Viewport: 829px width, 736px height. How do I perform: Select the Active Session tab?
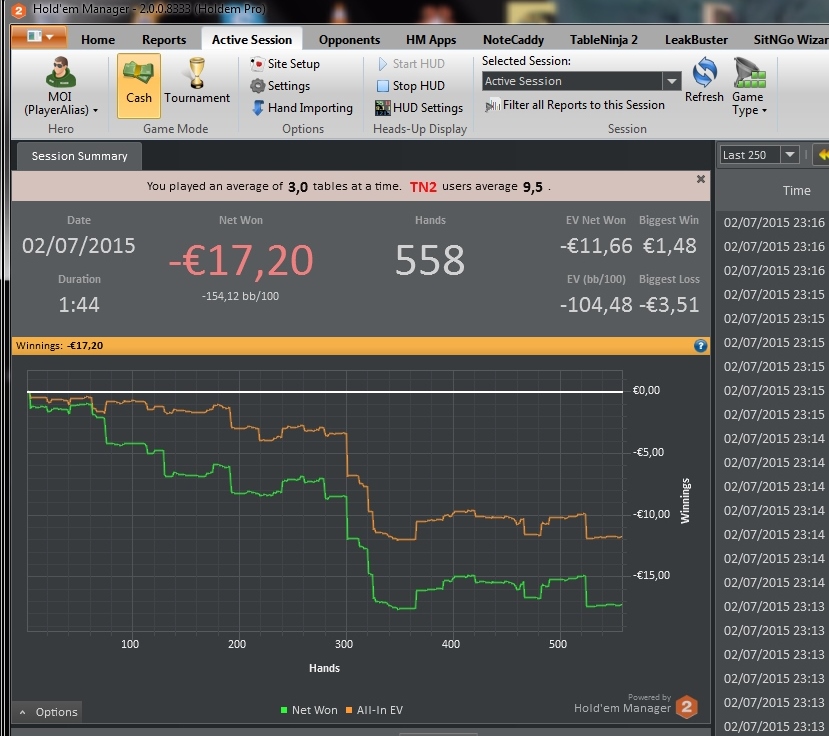[252, 40]
